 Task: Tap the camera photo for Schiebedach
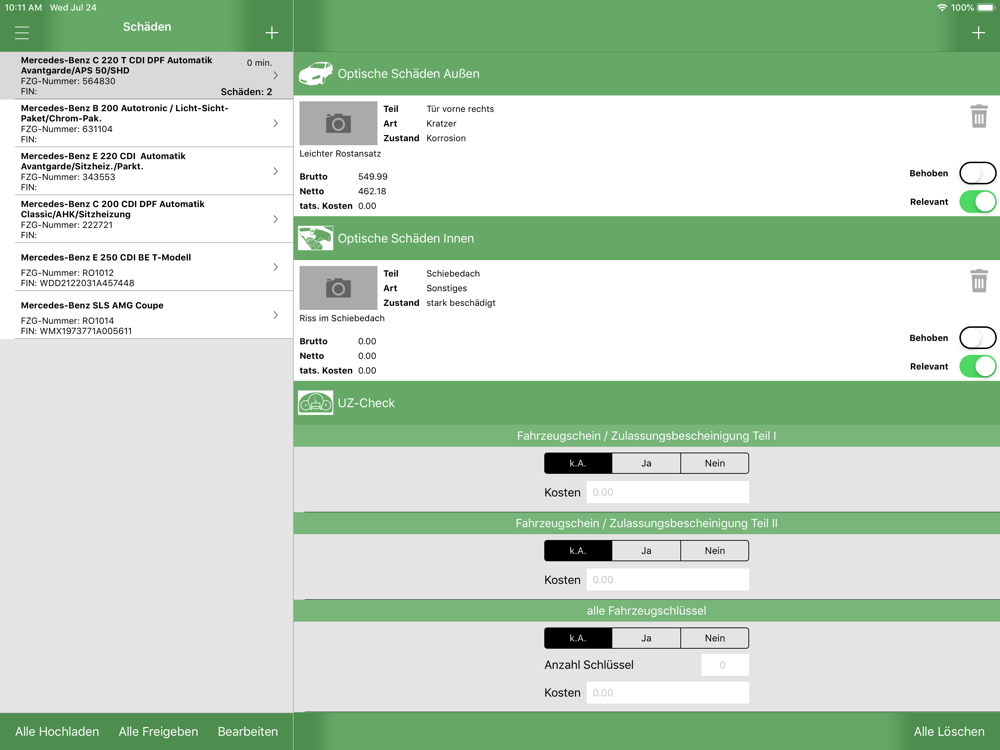[x=338, y=288]
